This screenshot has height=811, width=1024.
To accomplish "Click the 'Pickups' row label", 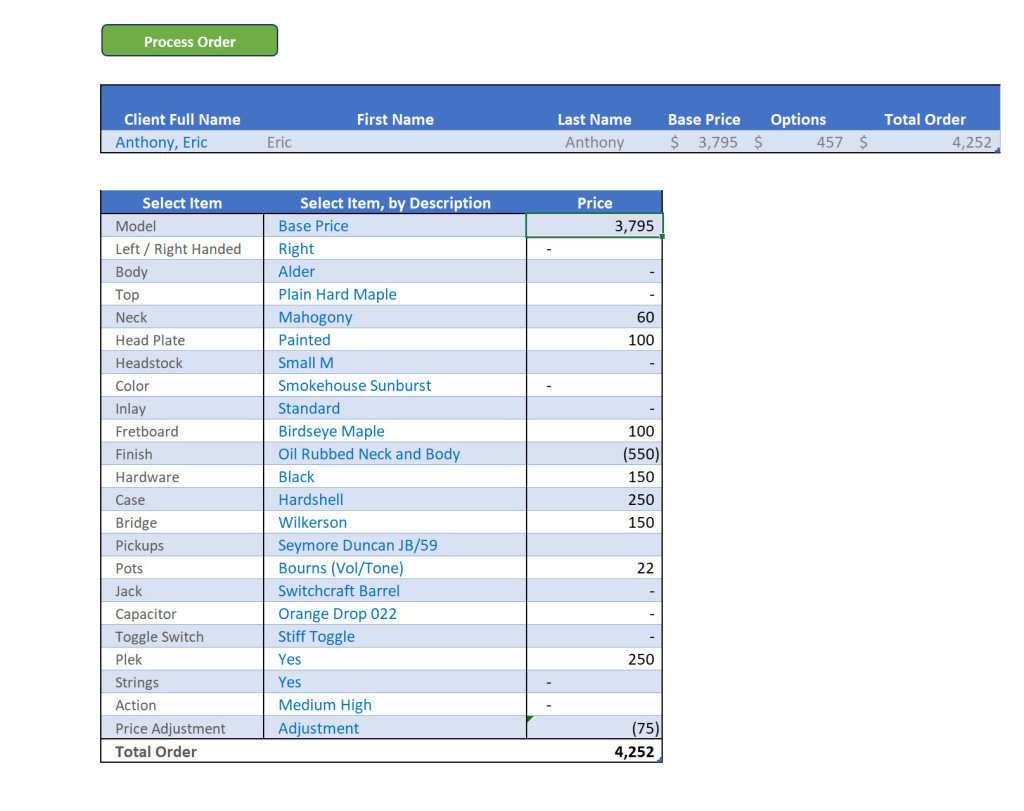I will [139, 545].
